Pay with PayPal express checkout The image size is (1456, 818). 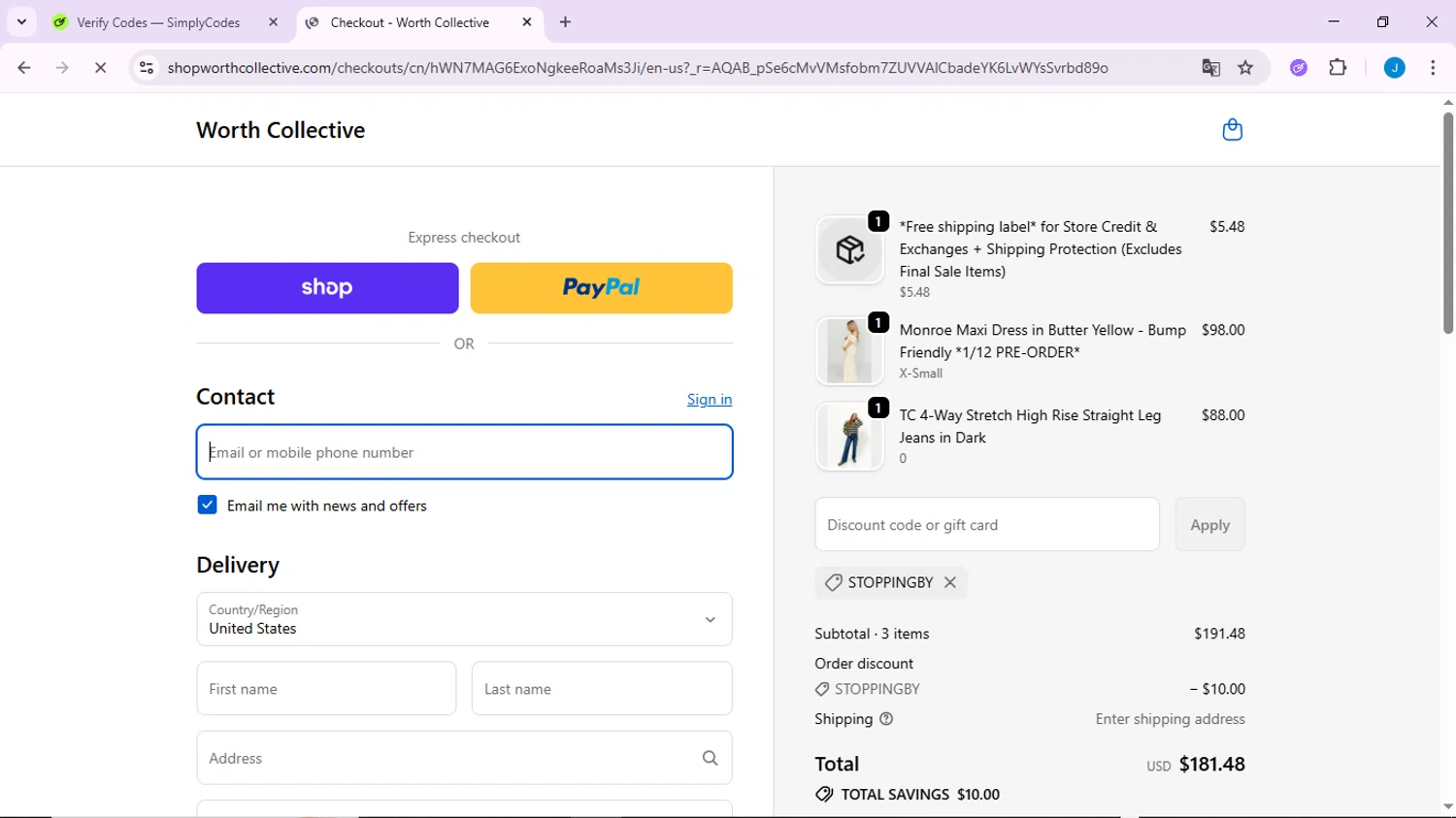tap(601, 288)
